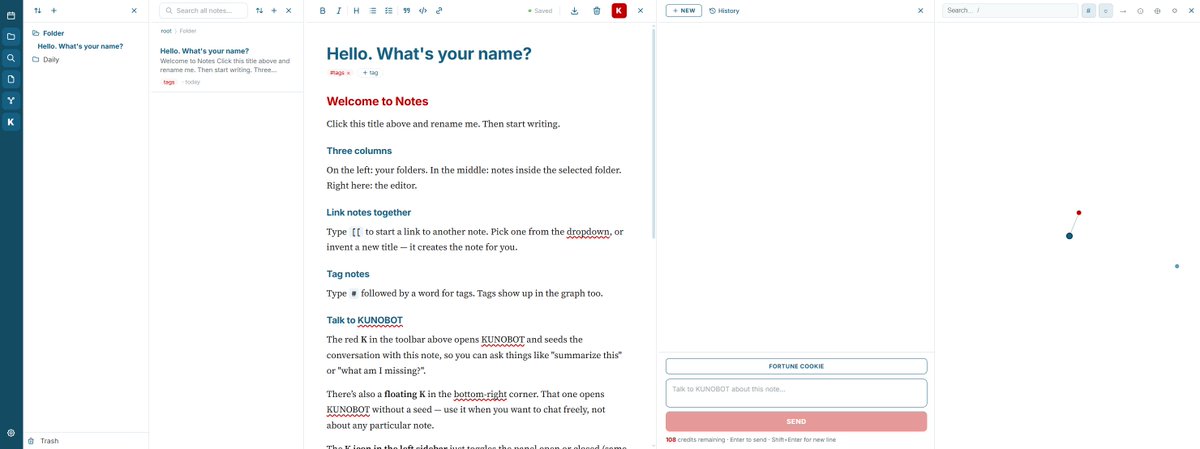Click the clock icon in graph toolbar

point(1140,10)
